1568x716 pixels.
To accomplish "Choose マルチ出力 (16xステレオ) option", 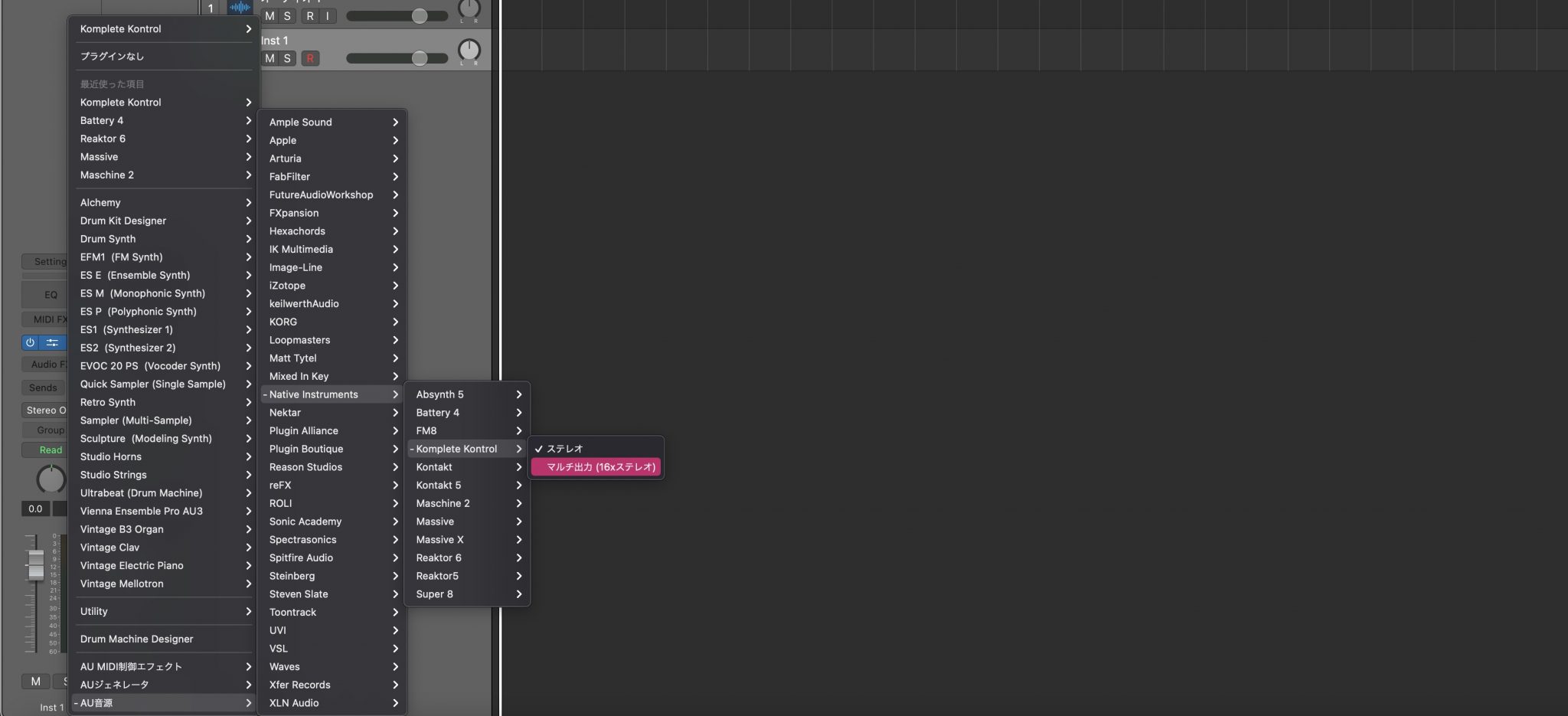I will click(x=596, y=466).
